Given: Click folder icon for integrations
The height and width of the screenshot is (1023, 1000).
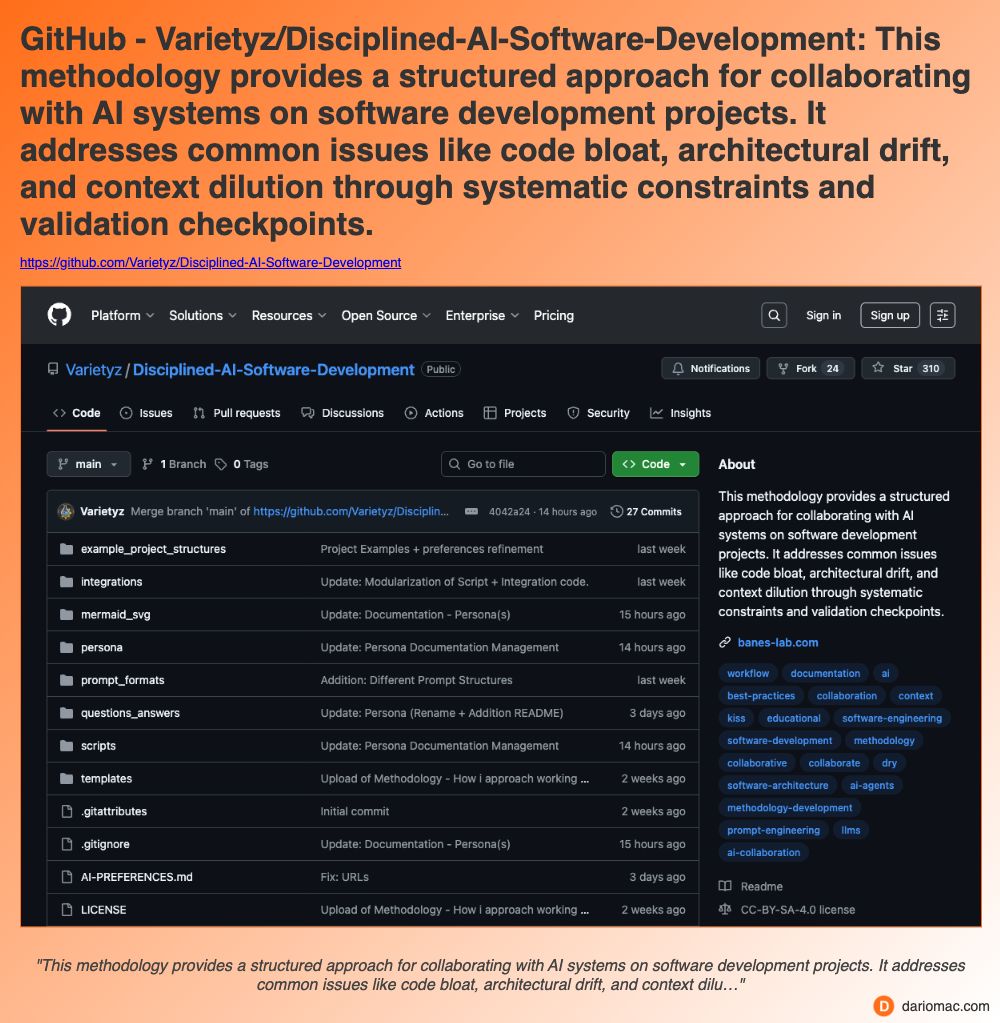Looking at the screenshot, I should (66, 582).
